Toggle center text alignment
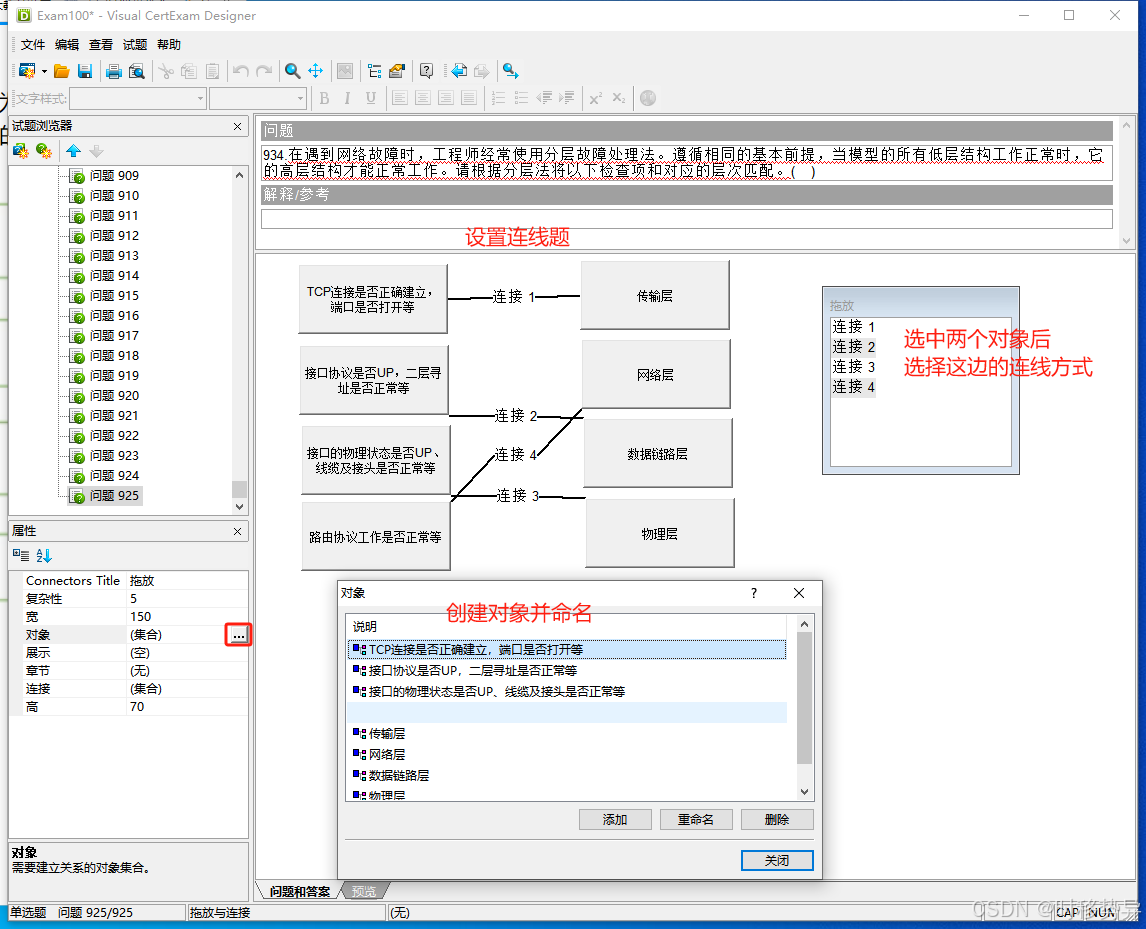 (x=422, y=98)
